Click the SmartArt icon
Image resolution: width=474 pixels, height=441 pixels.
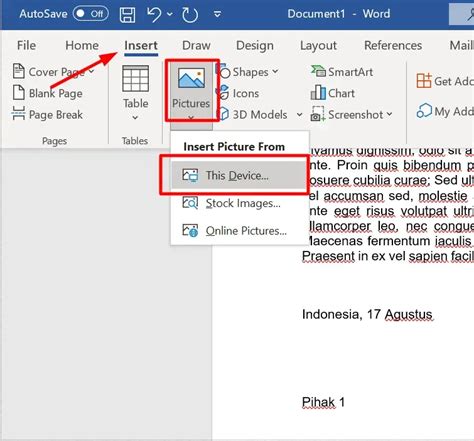318,71
